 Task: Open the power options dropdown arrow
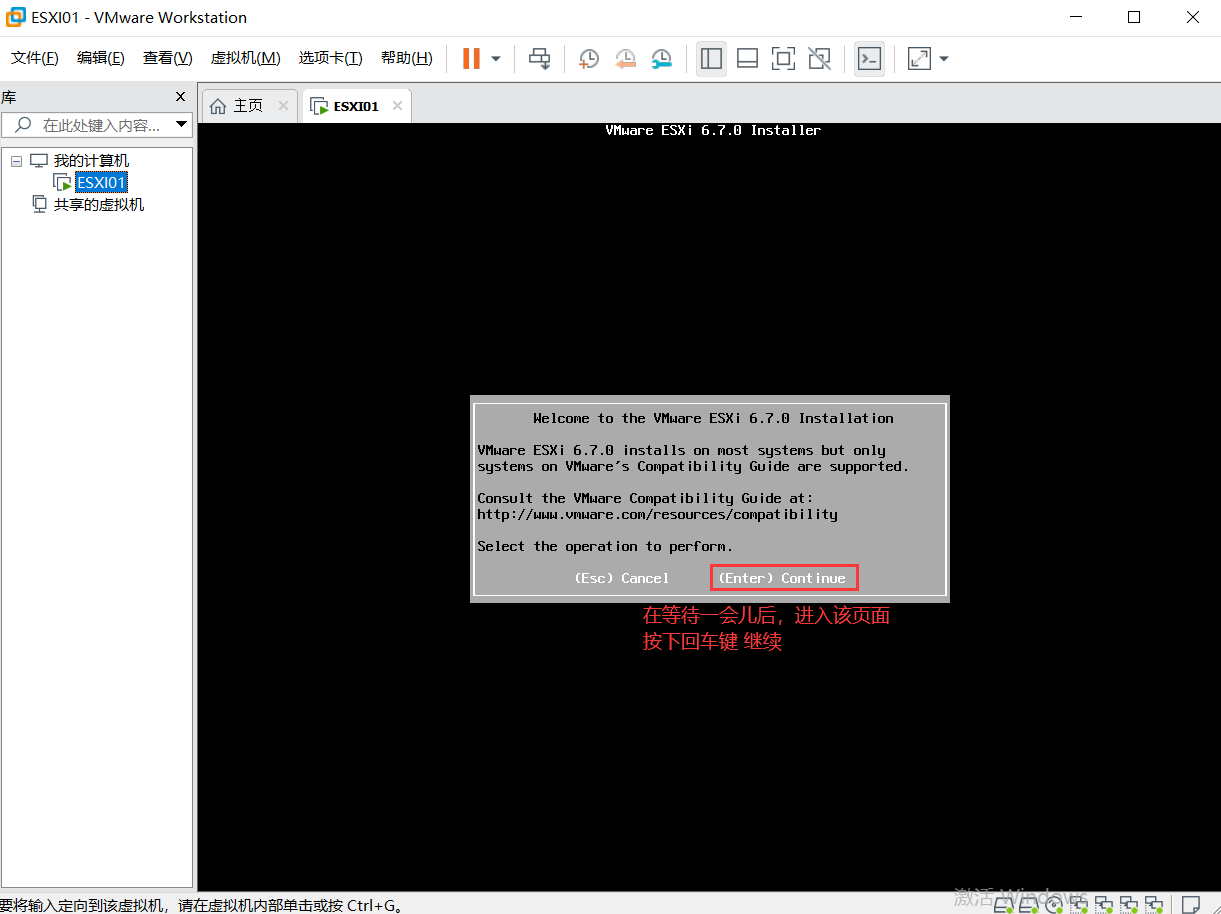coord(496,59)
